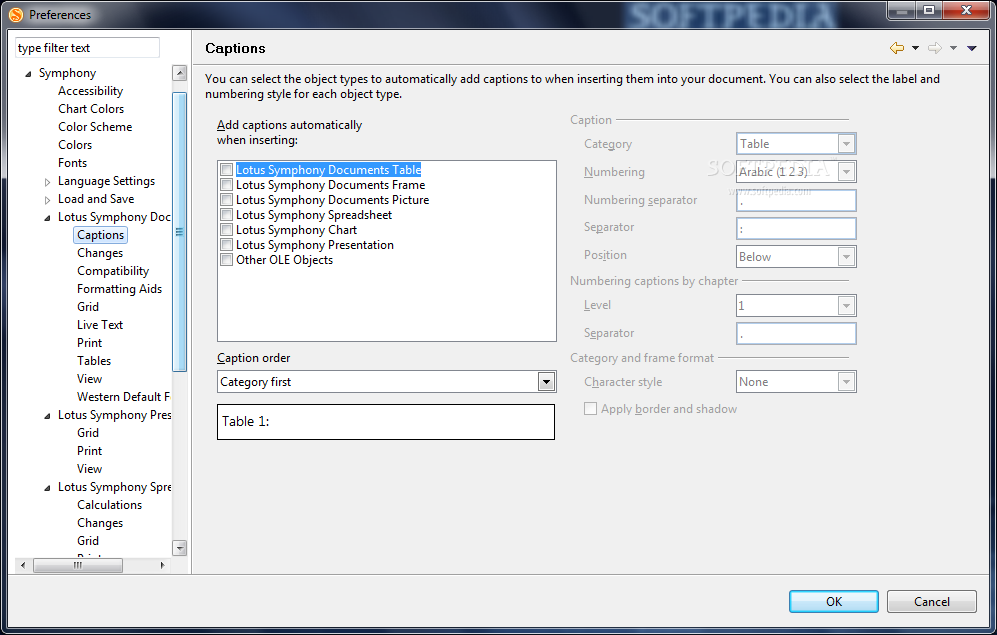
Task: Open the Fonts preference page
Action: pyautogui.click(x=72, y=163)
